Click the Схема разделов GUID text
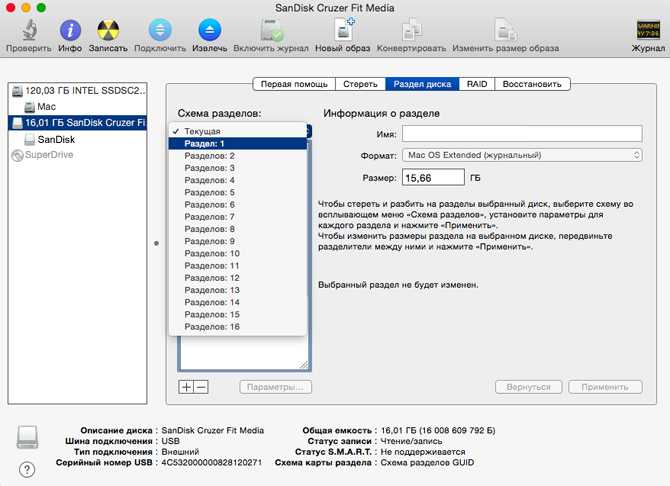 pyautogui.click(x=427, y=462)
